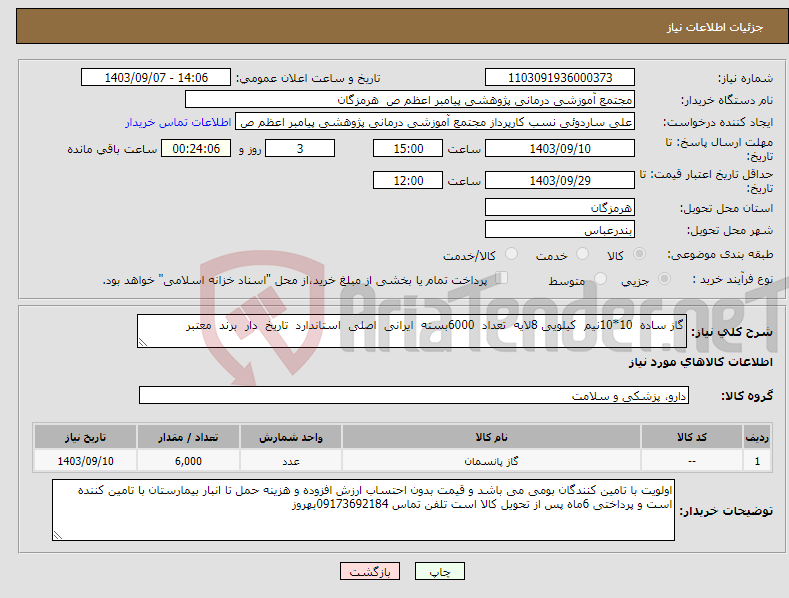
Task: Click the remaining days field showing 3
Action: [300, 148]
